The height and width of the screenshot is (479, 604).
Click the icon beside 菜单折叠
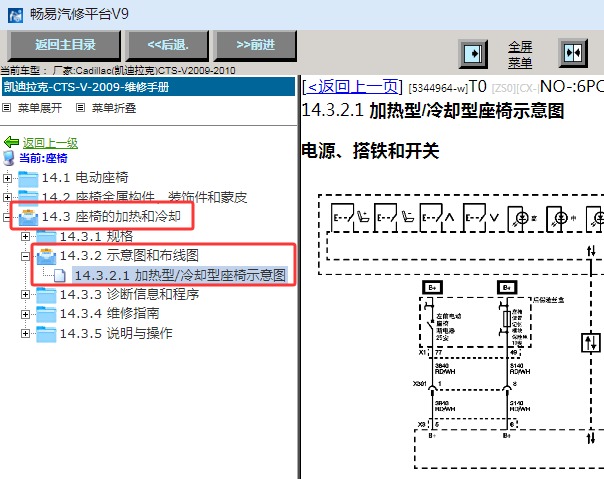(80, 108)
